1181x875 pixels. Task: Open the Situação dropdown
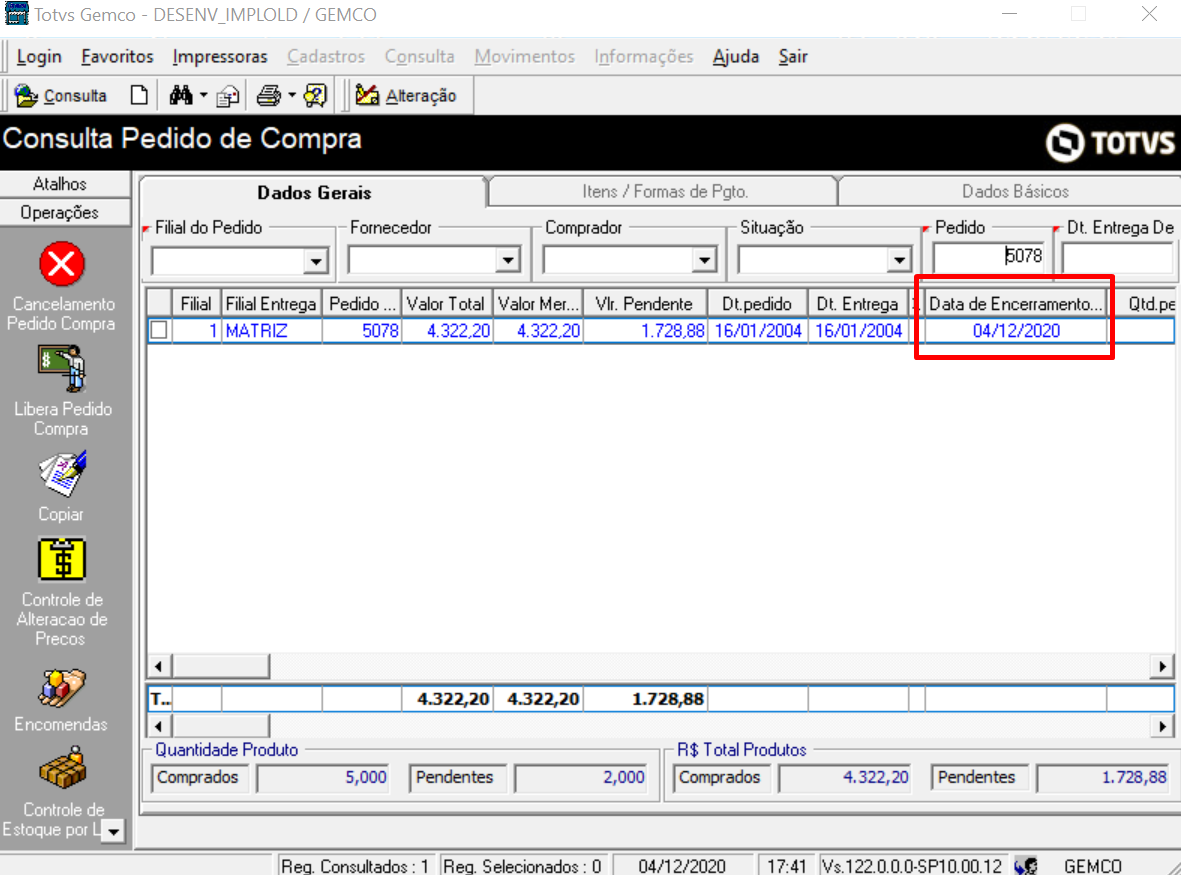tap(899, 261)
